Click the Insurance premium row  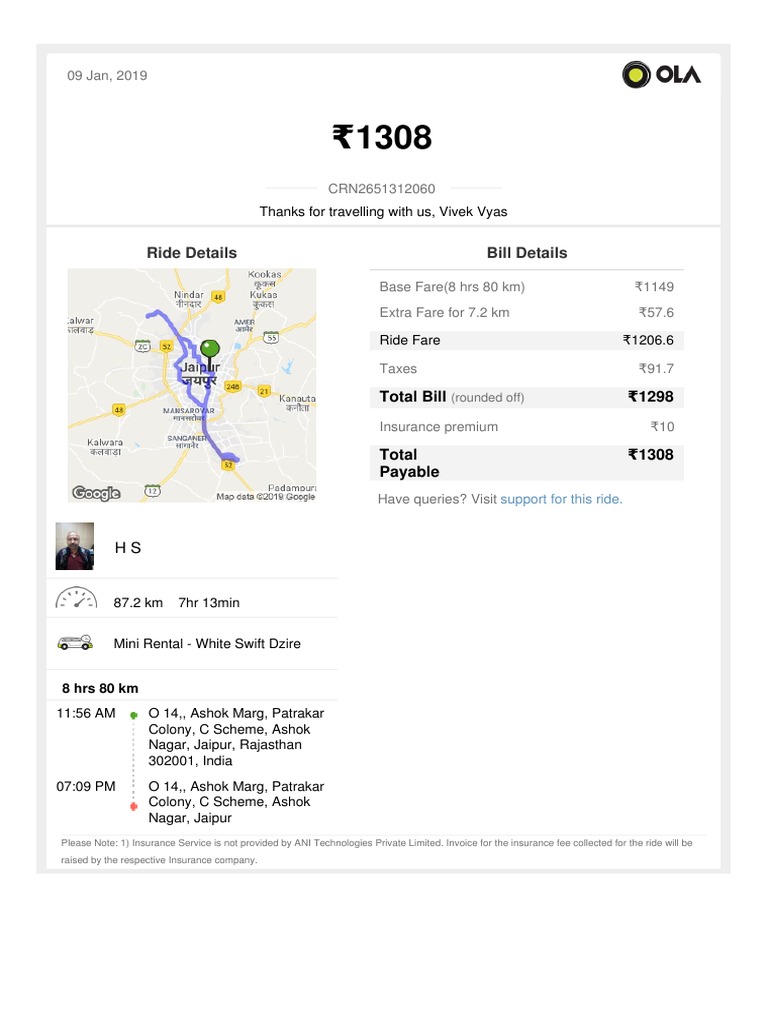click(x=526, y=427)
